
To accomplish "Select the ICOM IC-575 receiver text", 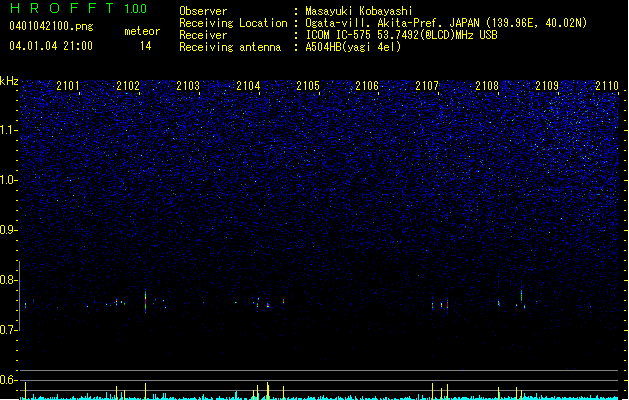I will point(401,35).
